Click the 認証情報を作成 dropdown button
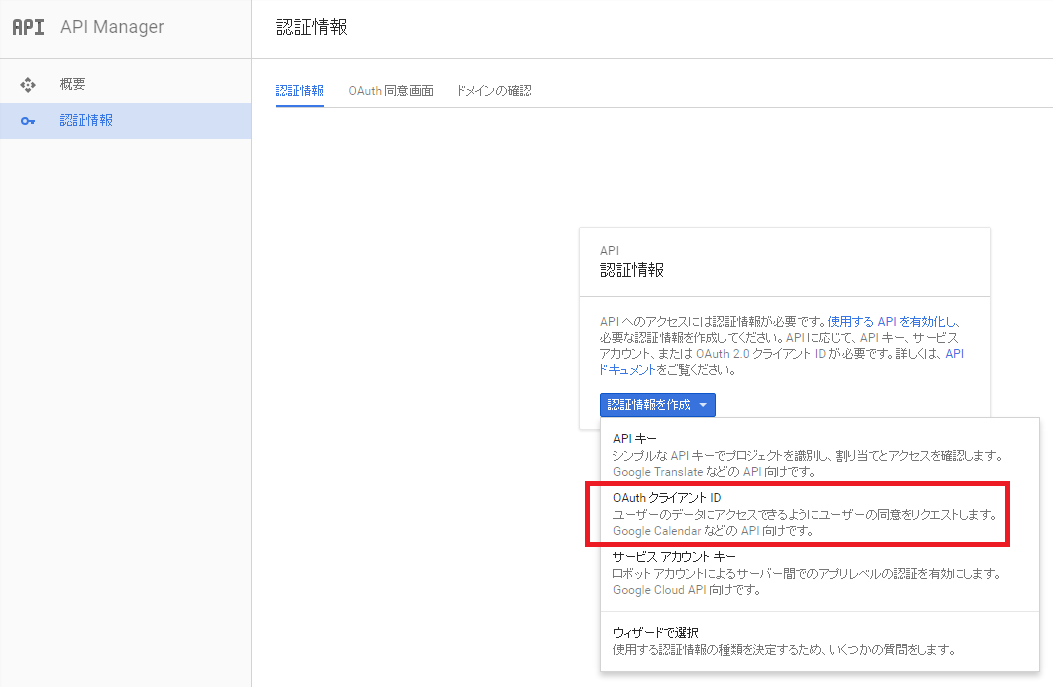The height and width of the screenshot is (687, 1053). [x=657, y=405]
